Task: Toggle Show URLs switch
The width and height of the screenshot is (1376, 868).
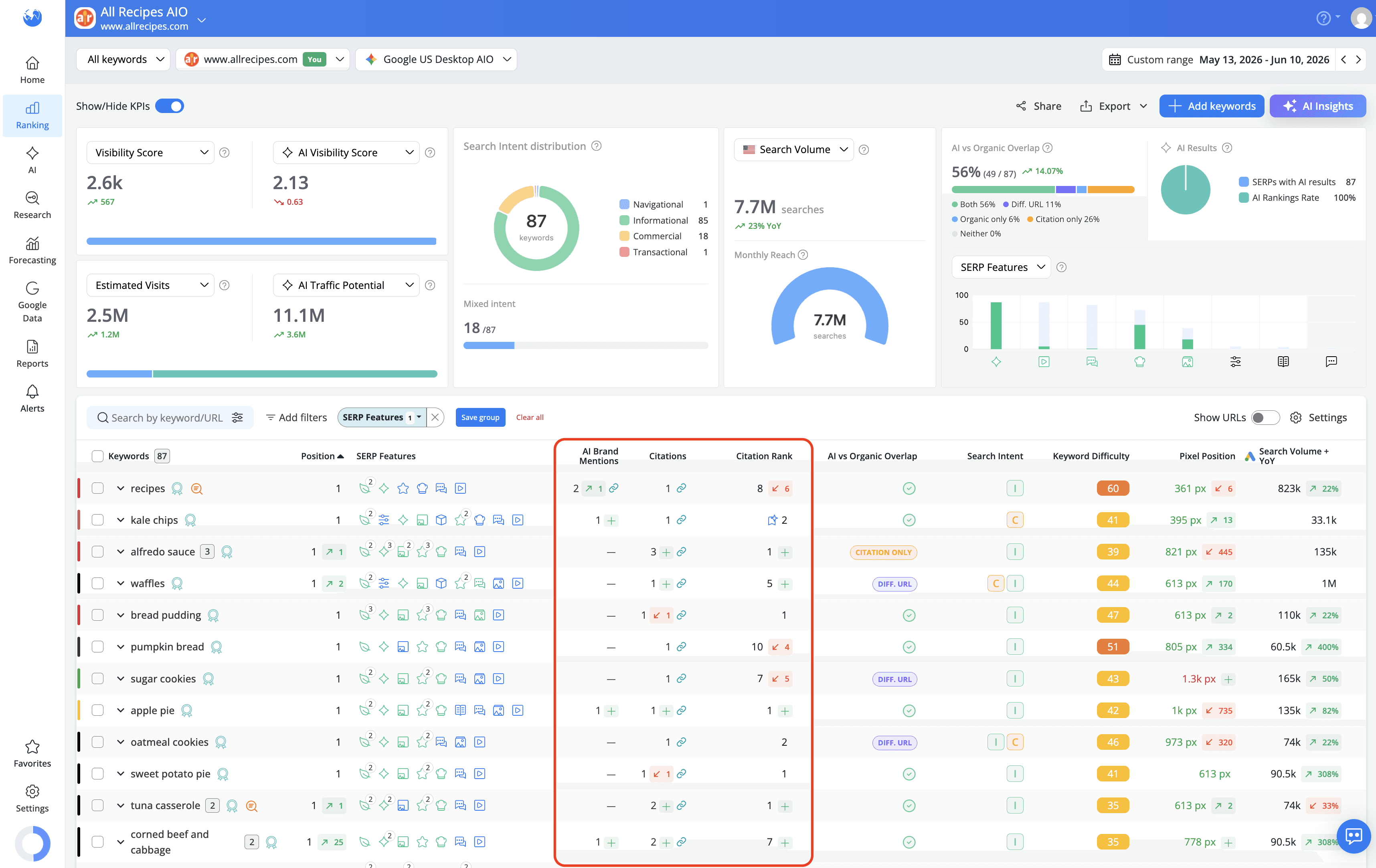Action: tap(1265, 418)
